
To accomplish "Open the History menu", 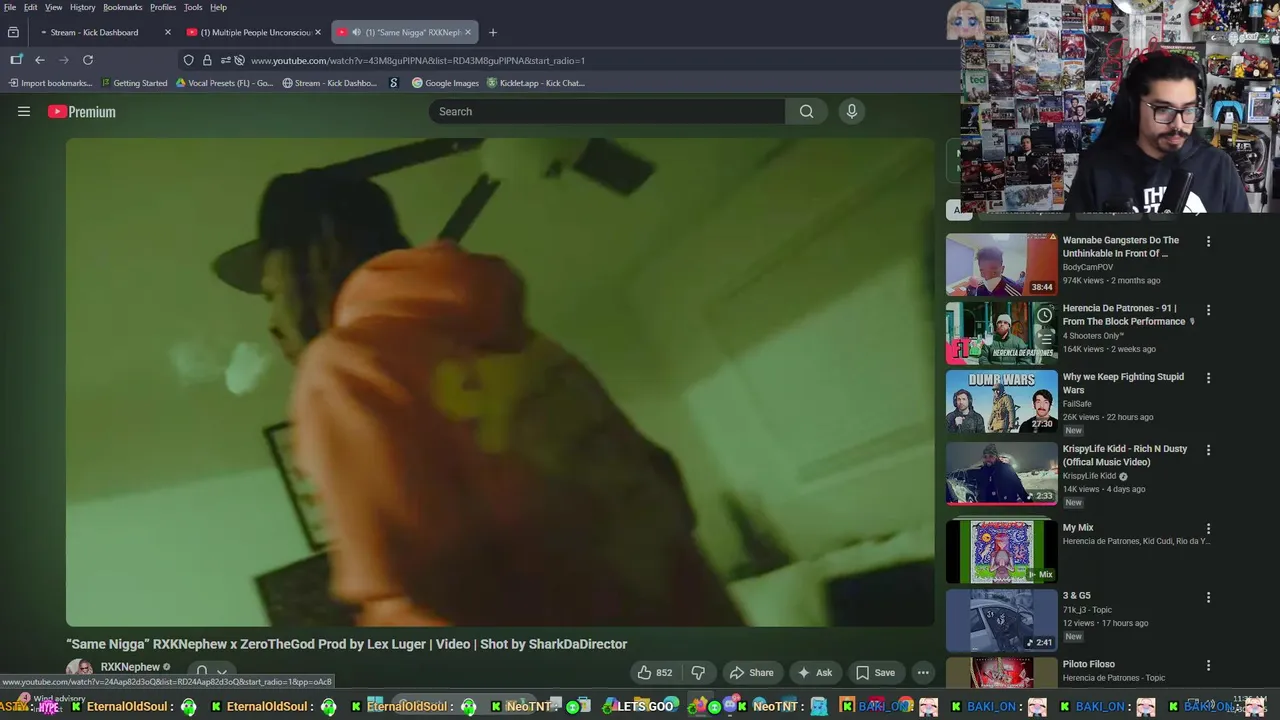I will click(x=83, y=7).
